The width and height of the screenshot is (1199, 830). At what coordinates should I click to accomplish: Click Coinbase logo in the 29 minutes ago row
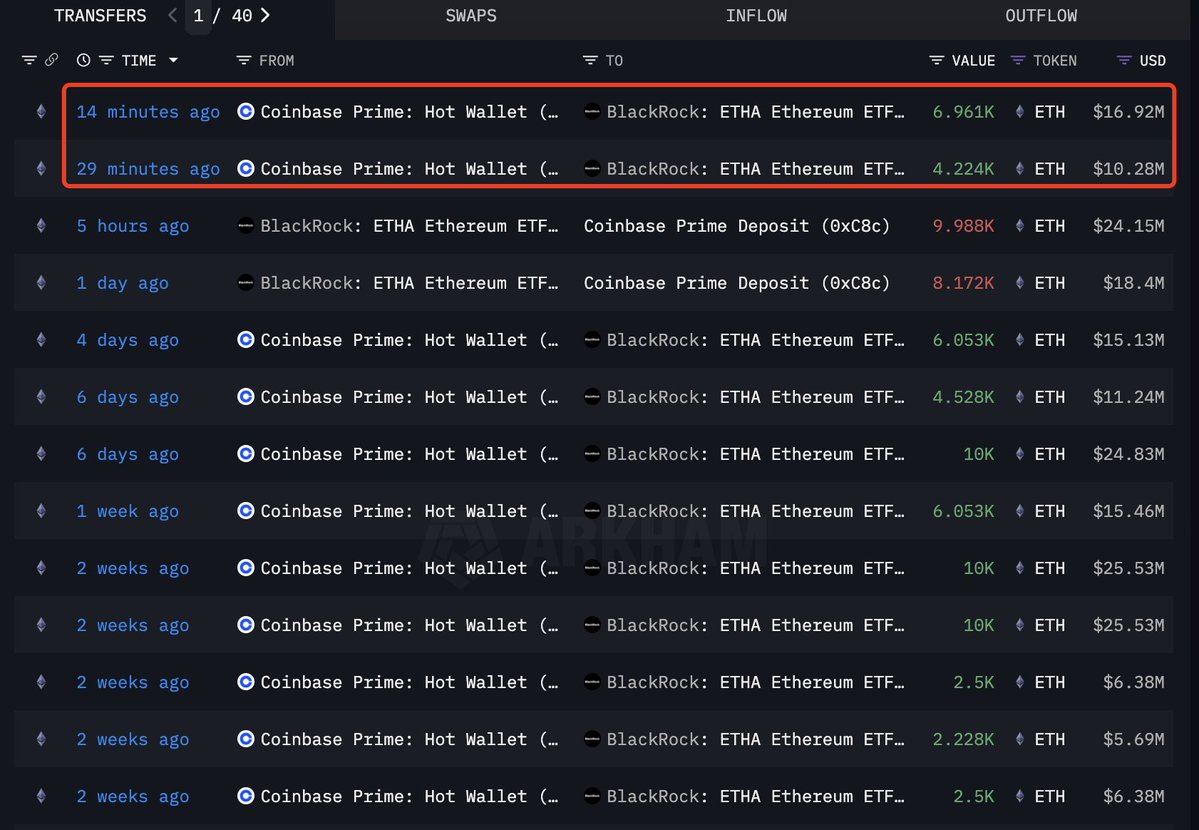point(245,168)
